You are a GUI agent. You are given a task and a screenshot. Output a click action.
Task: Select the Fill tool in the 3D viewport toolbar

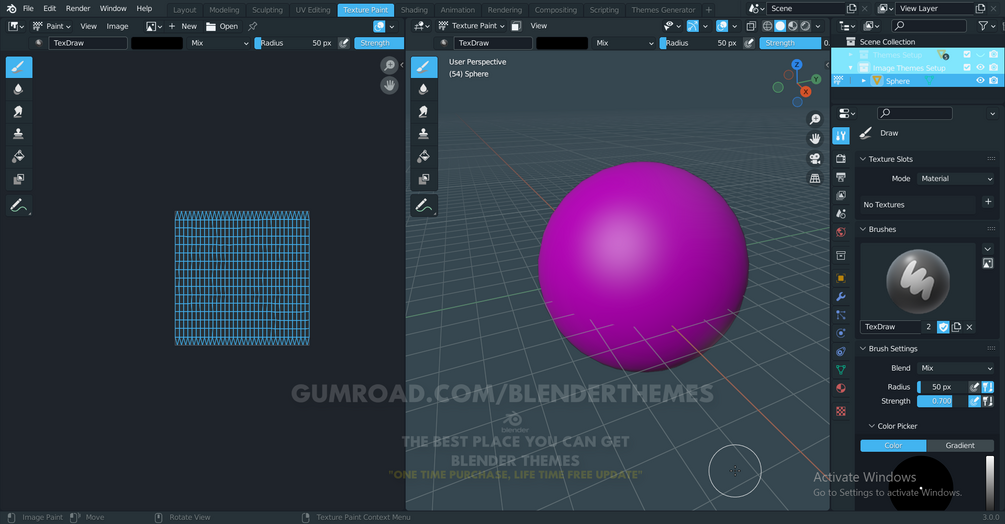[424, 156]
